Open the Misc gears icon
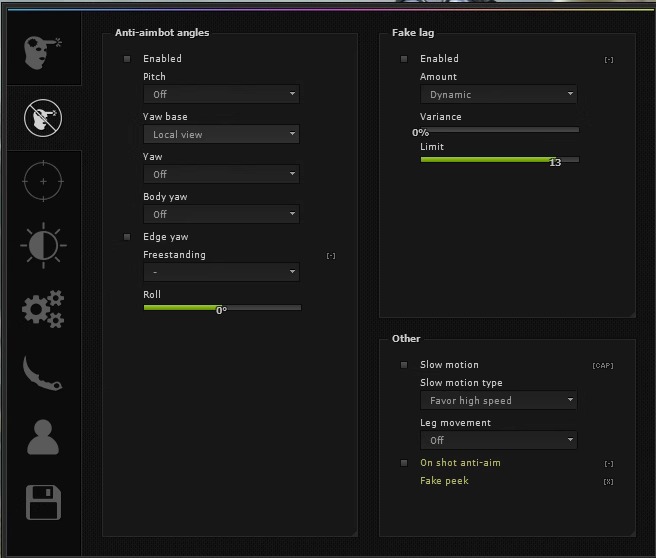The width and height of the screenshot is (656, 558). pyautogui.click(x=42, y=309)
